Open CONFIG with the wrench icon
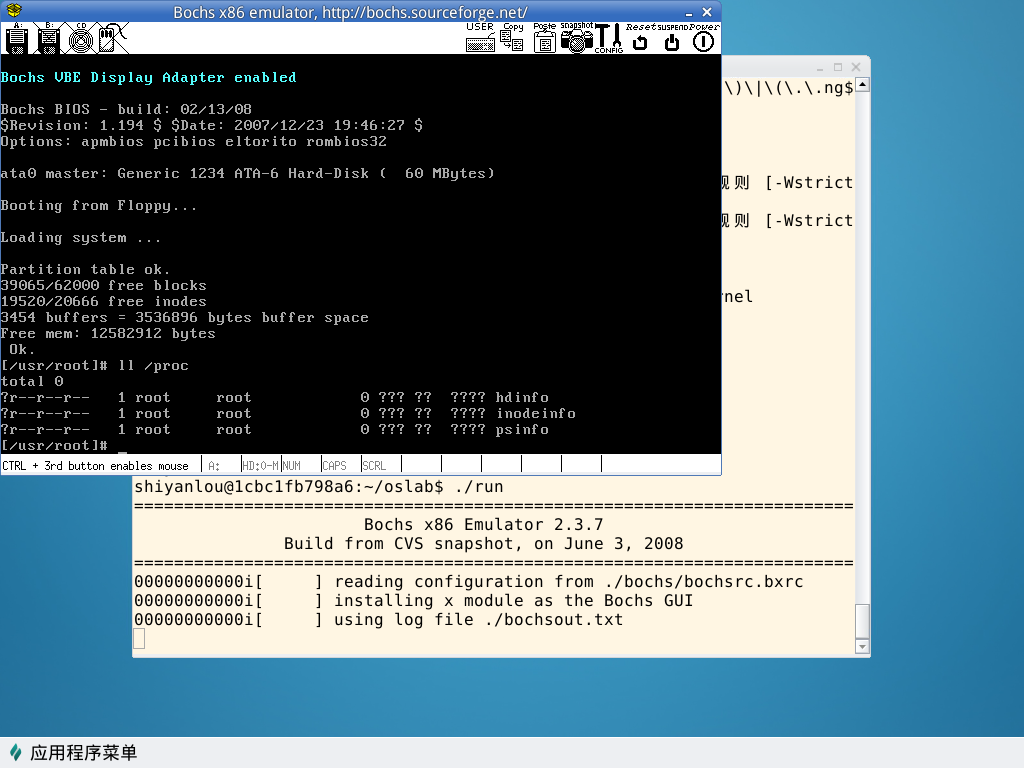This screenshot has height=768, width=1024. tap(608, 38)
